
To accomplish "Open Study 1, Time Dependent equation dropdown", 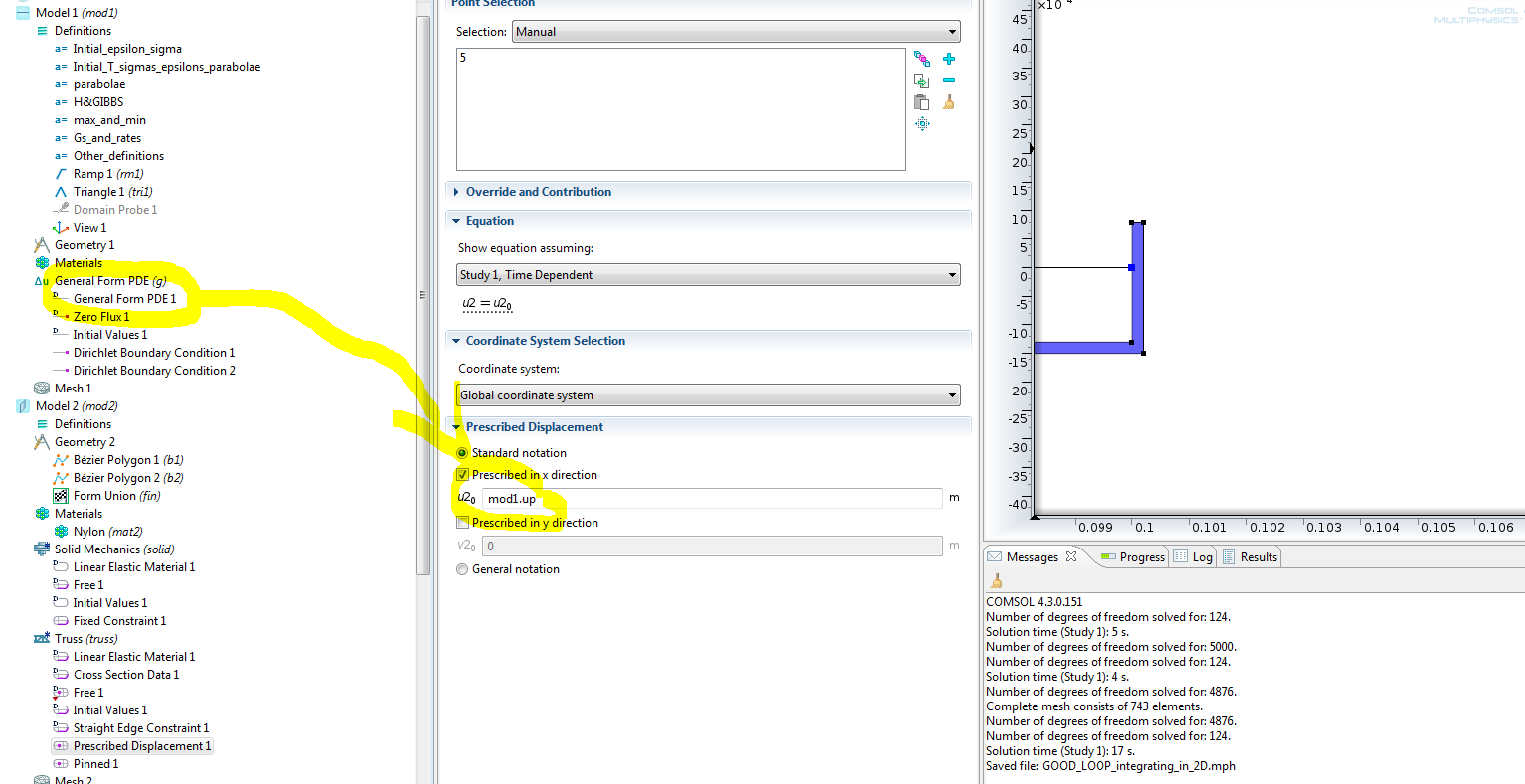I will (x=708, y=275).
